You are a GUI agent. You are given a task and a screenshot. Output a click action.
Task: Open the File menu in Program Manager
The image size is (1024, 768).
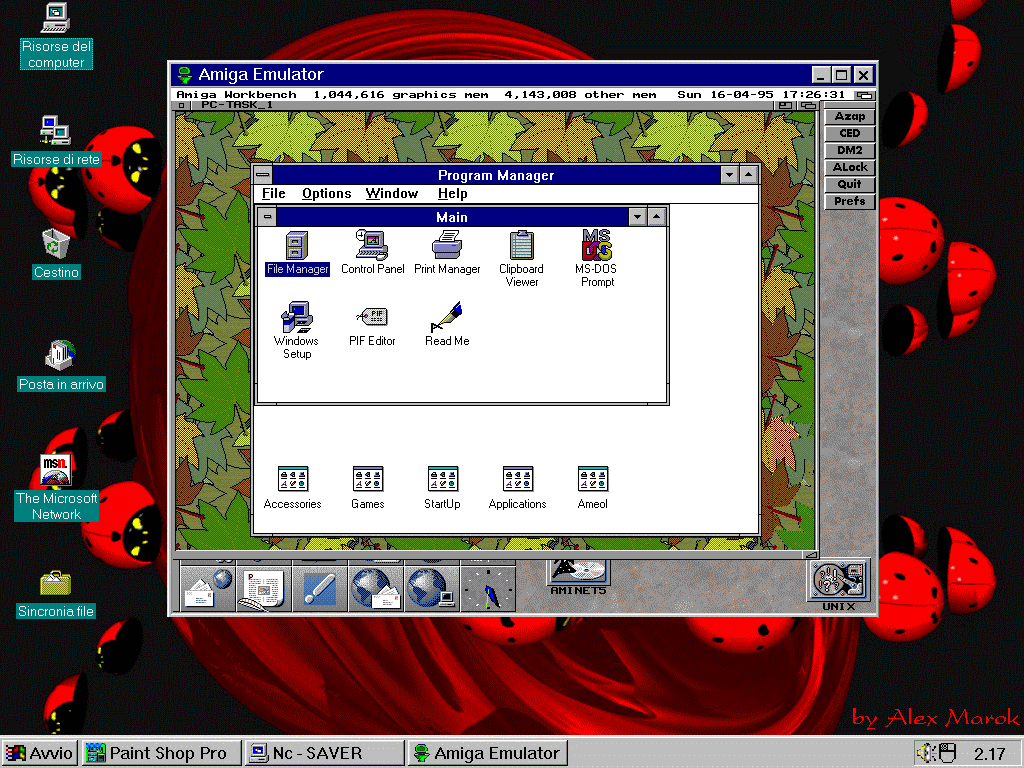point(274,193)
